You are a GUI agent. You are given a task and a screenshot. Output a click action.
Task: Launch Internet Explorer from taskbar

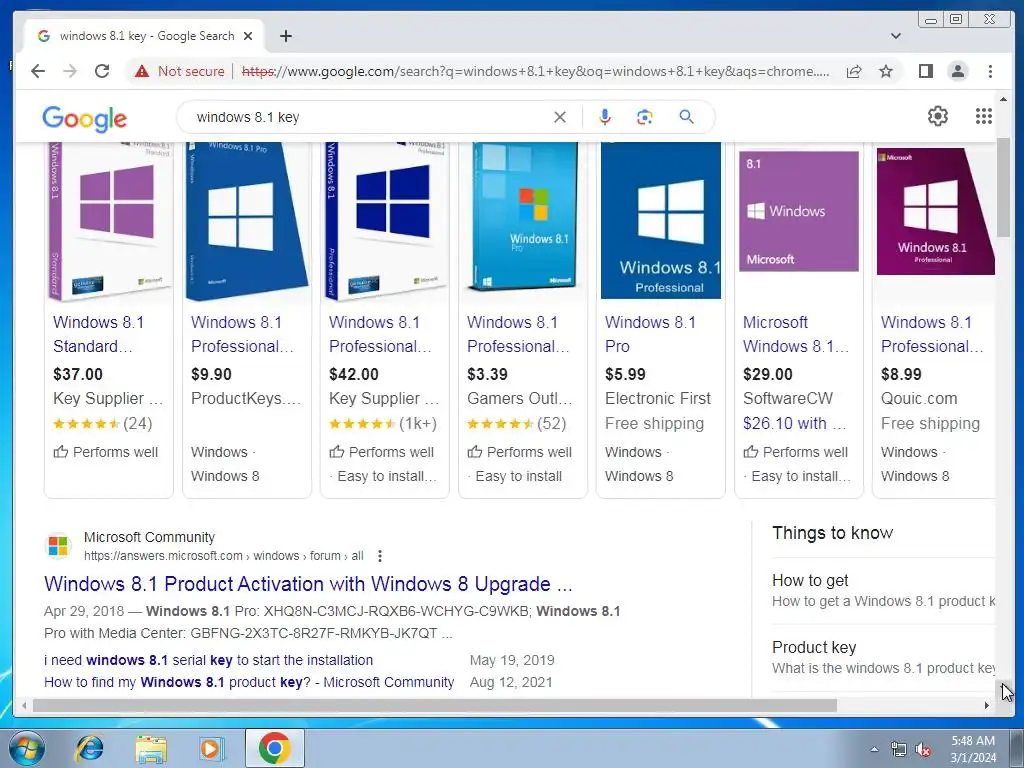[x=89, y=748]
